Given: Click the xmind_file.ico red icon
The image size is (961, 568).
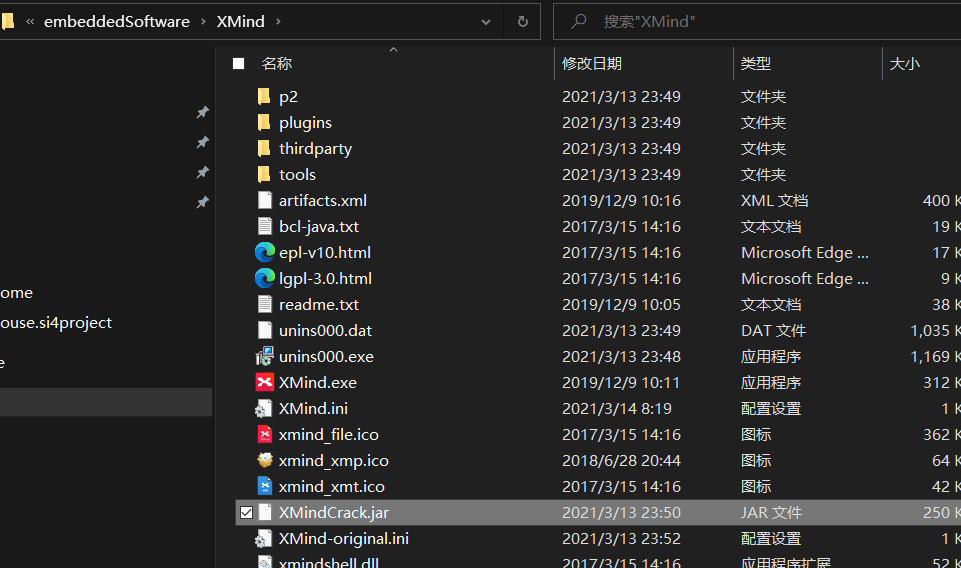Looking at the screenshot, I should point(265,434).
